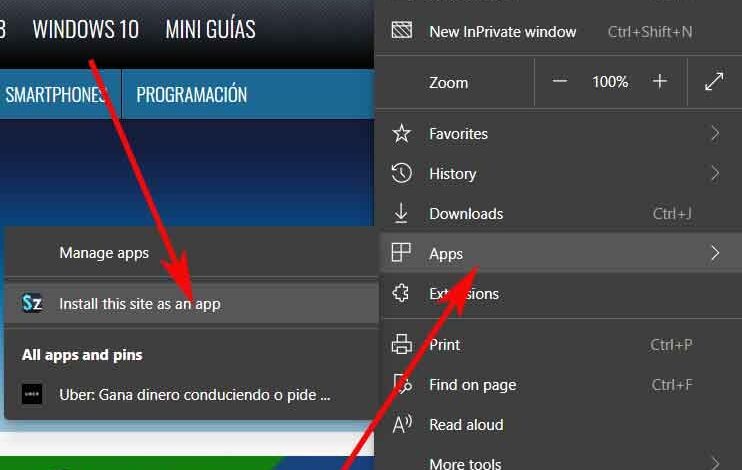Open the History menu entry
Screen dimensions: 742x470
[558, 173]
